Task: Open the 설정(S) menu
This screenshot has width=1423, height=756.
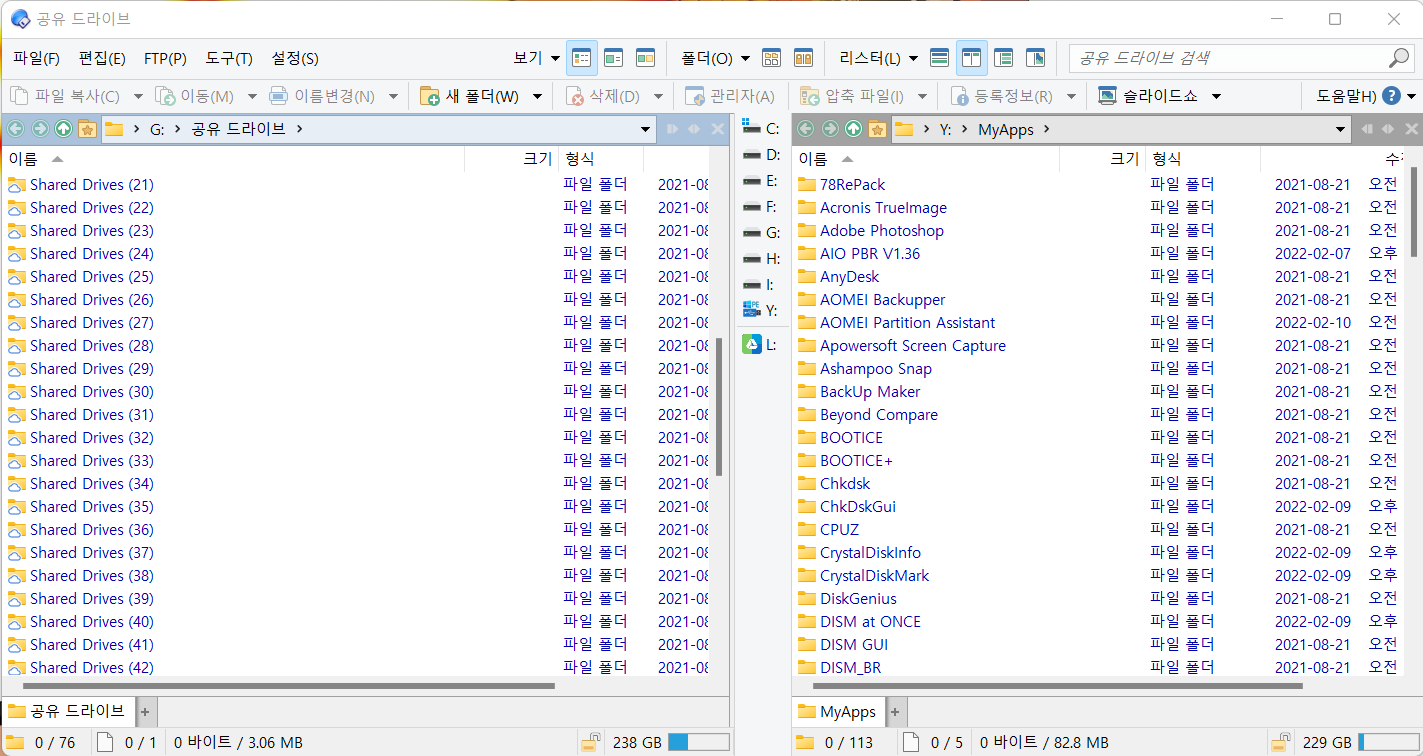Action: 295,58
